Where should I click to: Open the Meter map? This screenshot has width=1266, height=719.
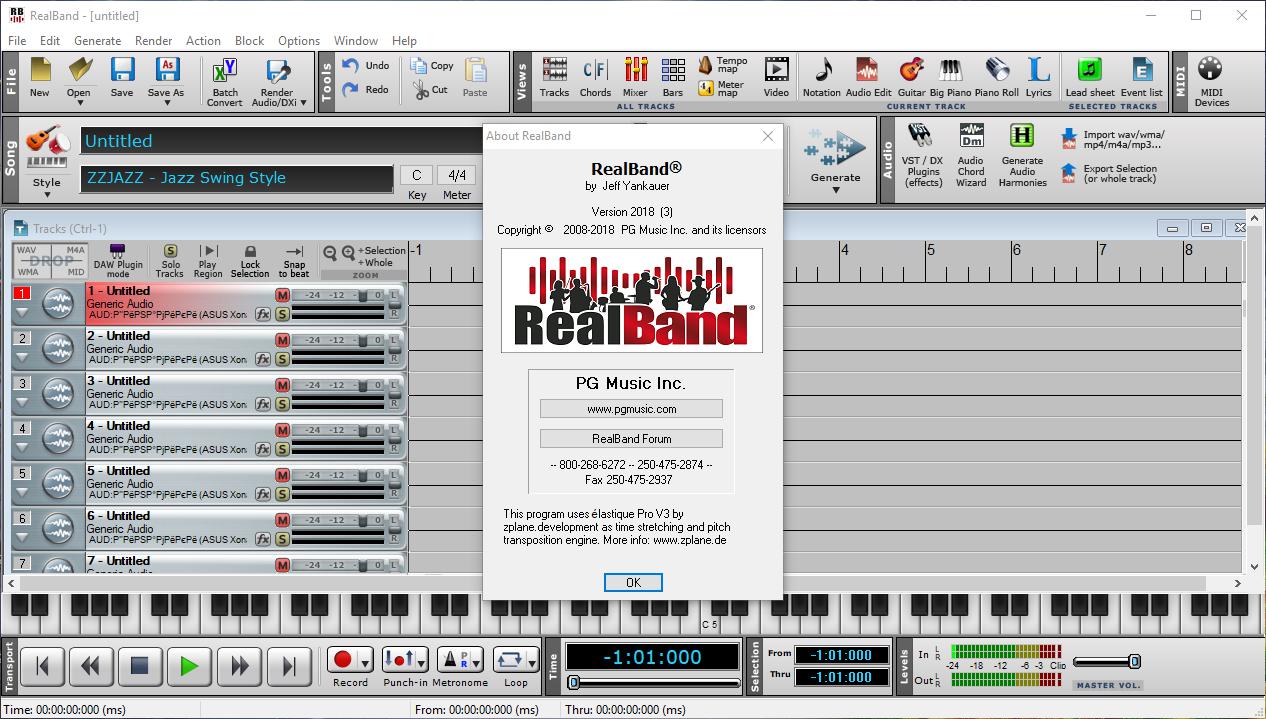[x=706, y=88]
